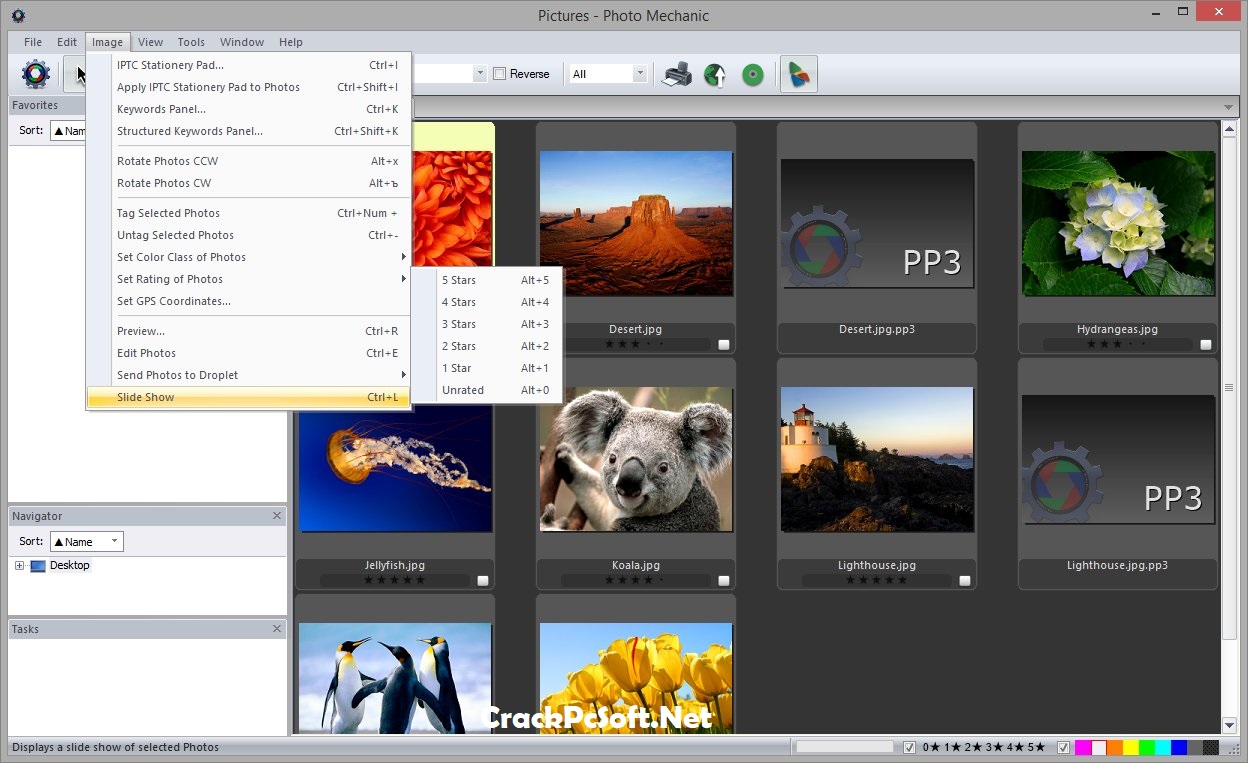The image size is (1248, 763).
Task: Select Unrated in rating submenu
Action: (x=487, y=390)
